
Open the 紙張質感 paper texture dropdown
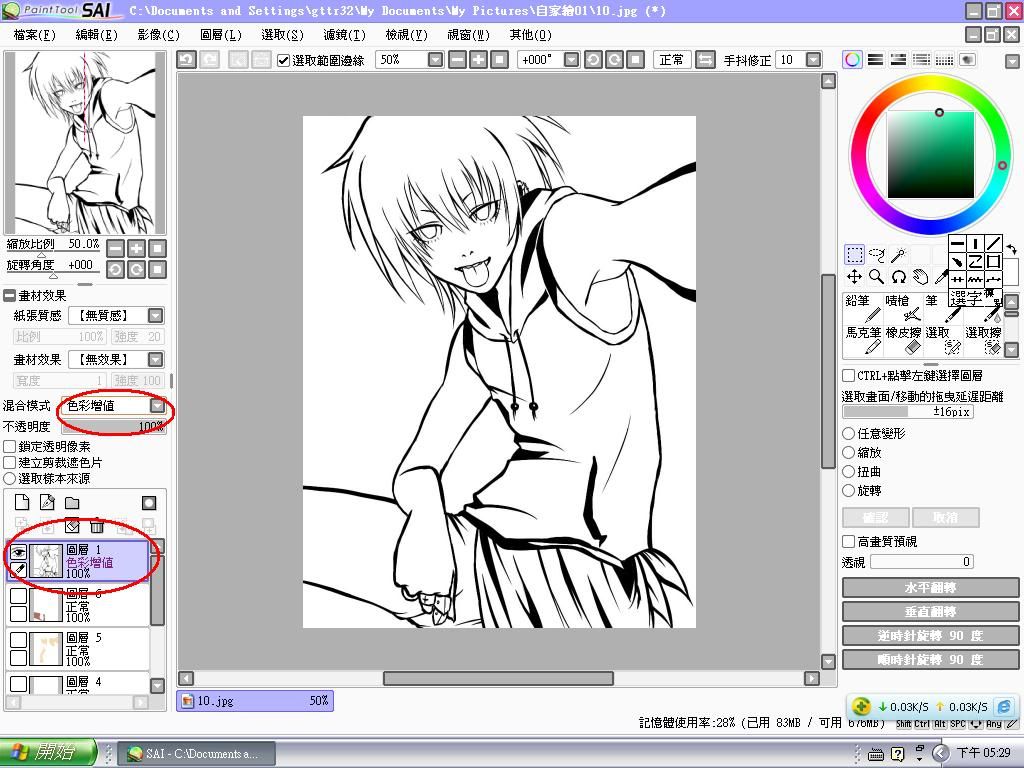point(155,315)
